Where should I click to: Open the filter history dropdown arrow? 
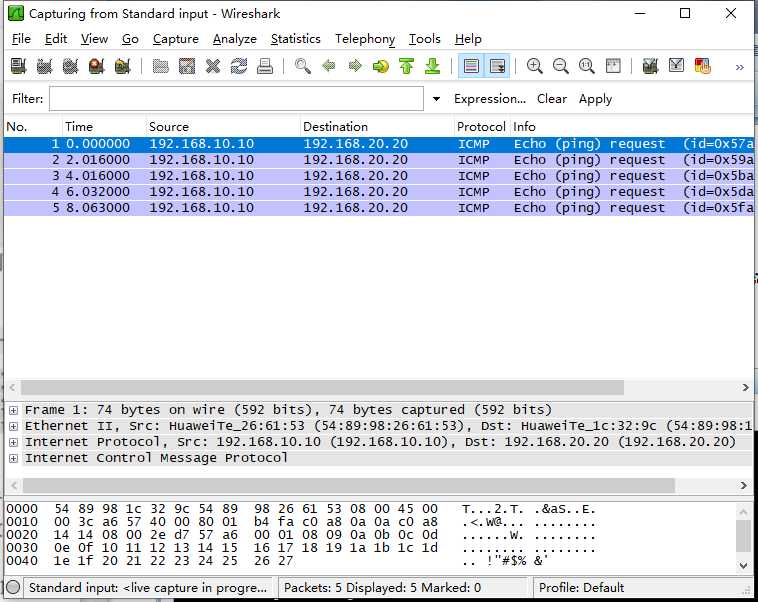[x=436, y=99]
